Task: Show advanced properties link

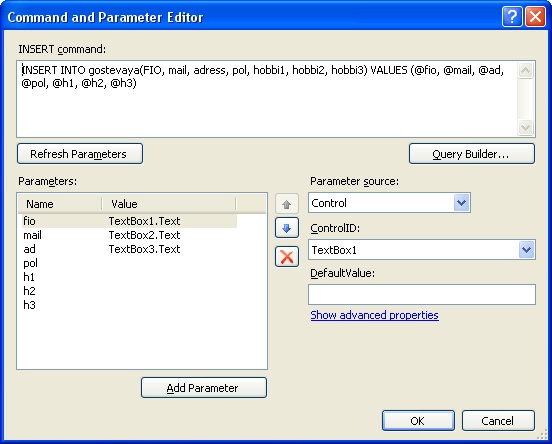Action: point(374,315)
